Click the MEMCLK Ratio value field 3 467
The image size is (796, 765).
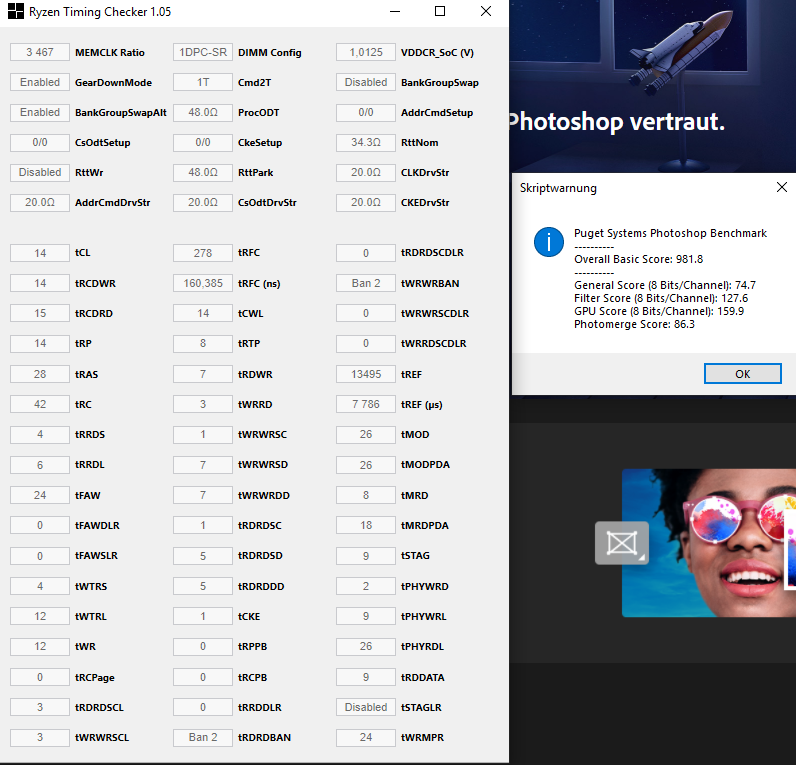point(40,52)
